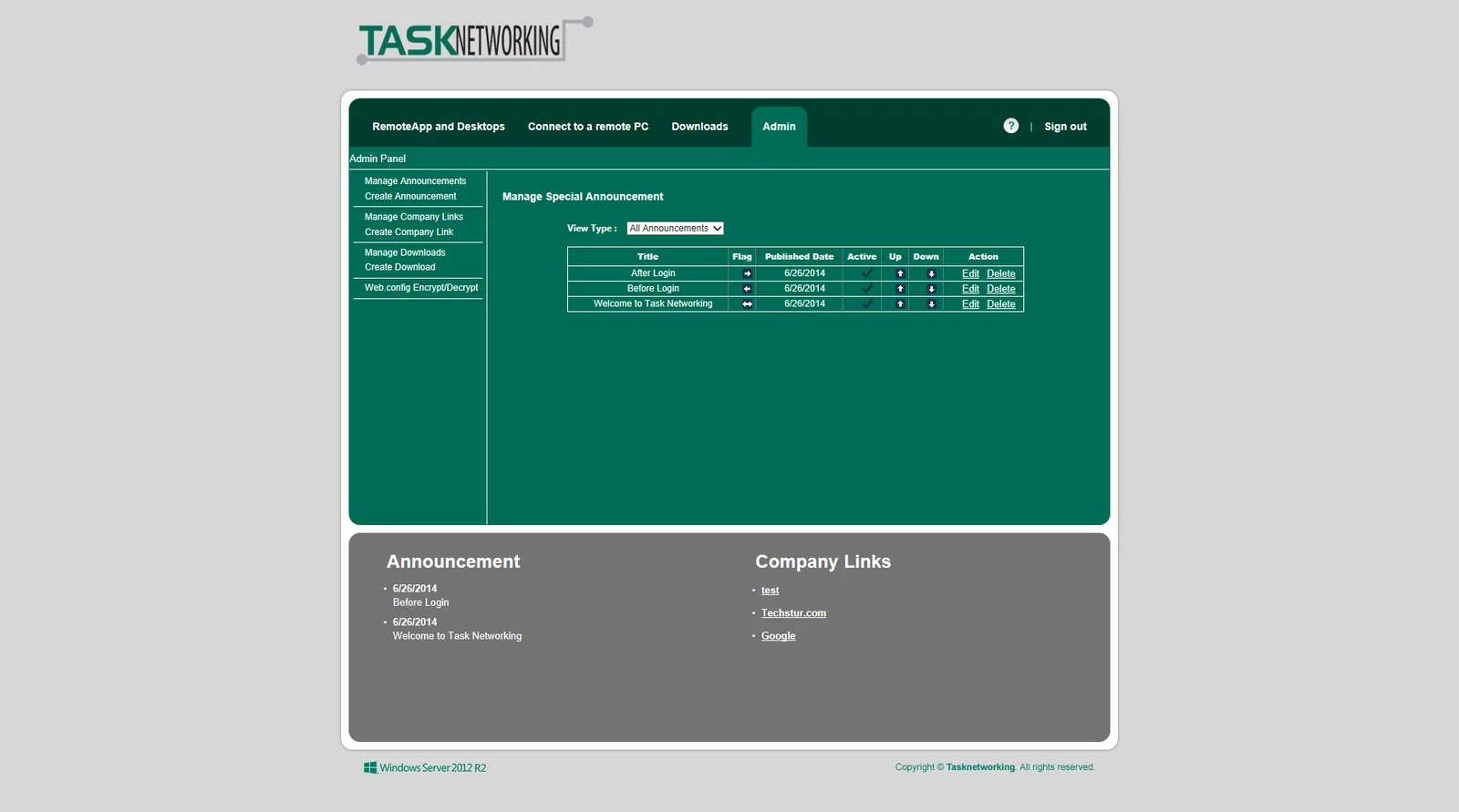This screenshot has width=1459, height=812.
Task: Edit the Before Login announcement
Action: [x=970, y=289]
